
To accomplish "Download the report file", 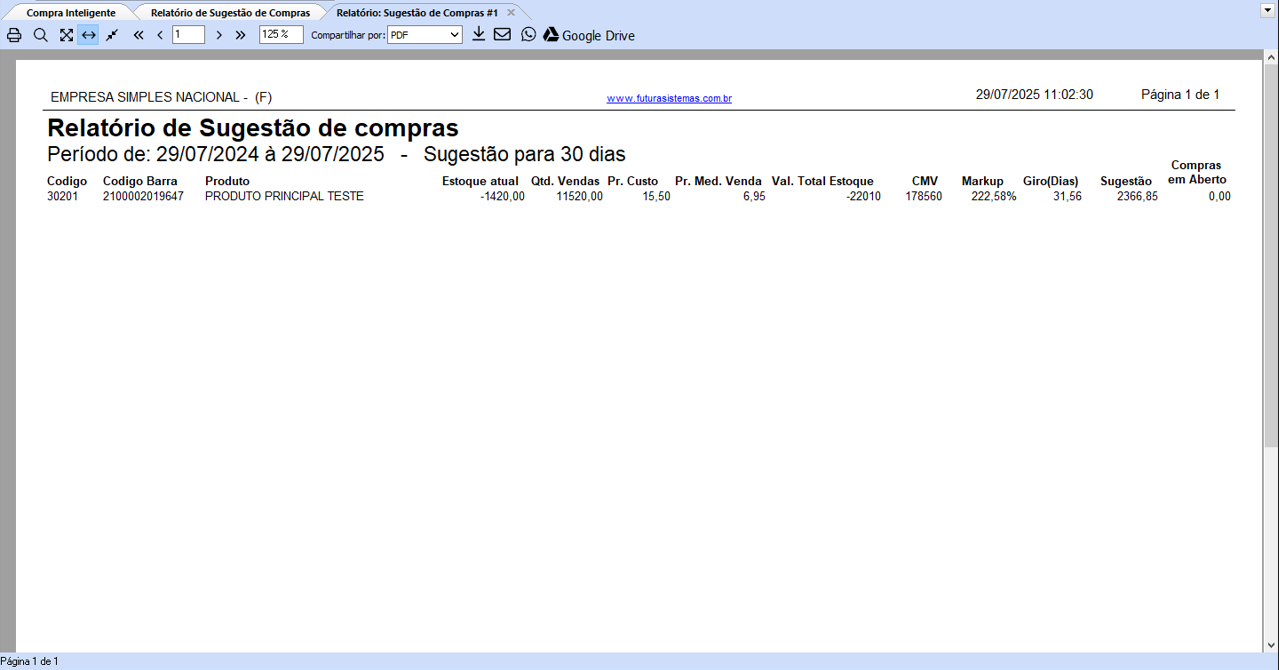I will click(479, 34).
